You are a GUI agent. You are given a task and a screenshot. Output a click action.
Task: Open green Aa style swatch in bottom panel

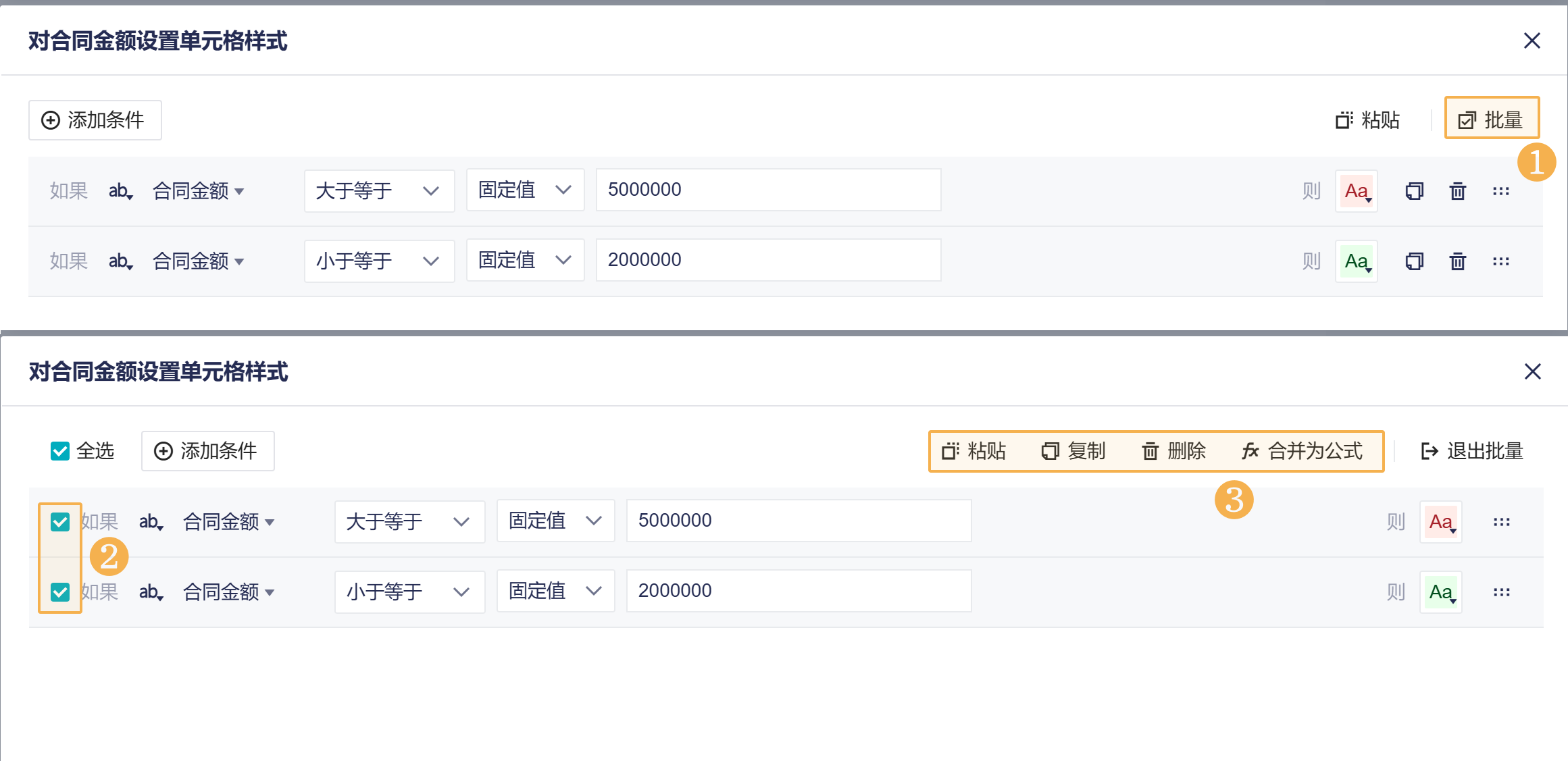[1440, 592]
